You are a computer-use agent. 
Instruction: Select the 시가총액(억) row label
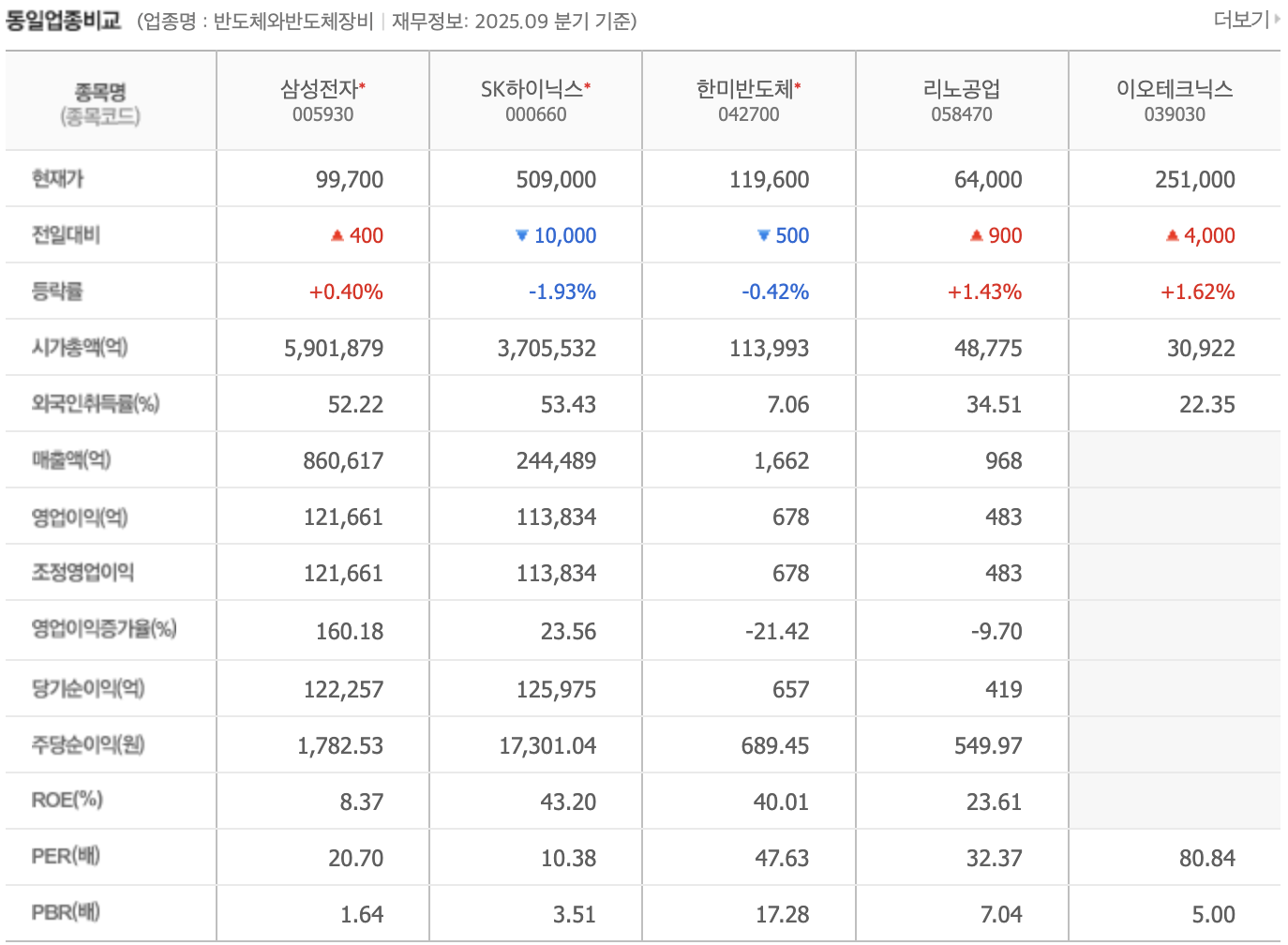[80, 347]
